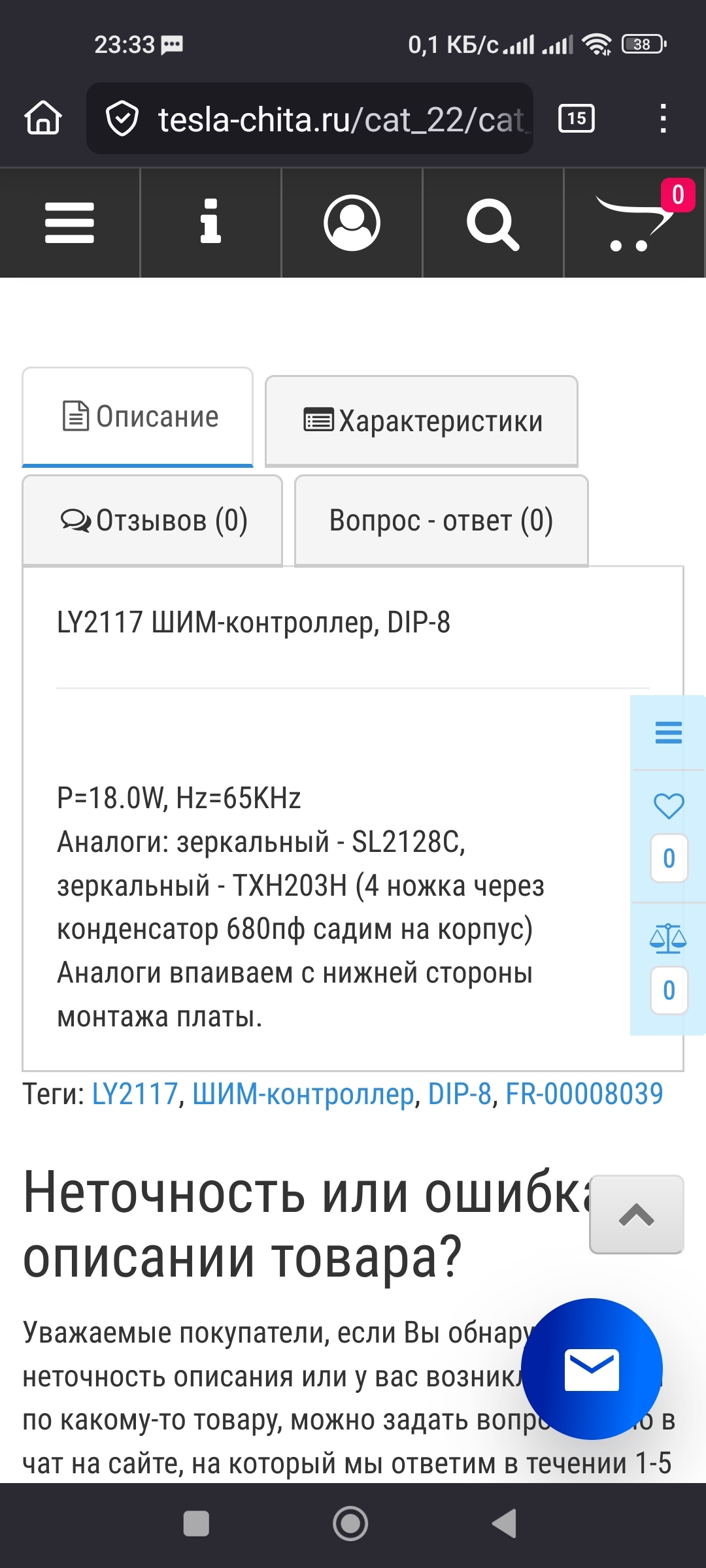Add product to comparison with scales icon
Image resolution: width=706 pixels, height=1568 pixels.
click(668, 938)
